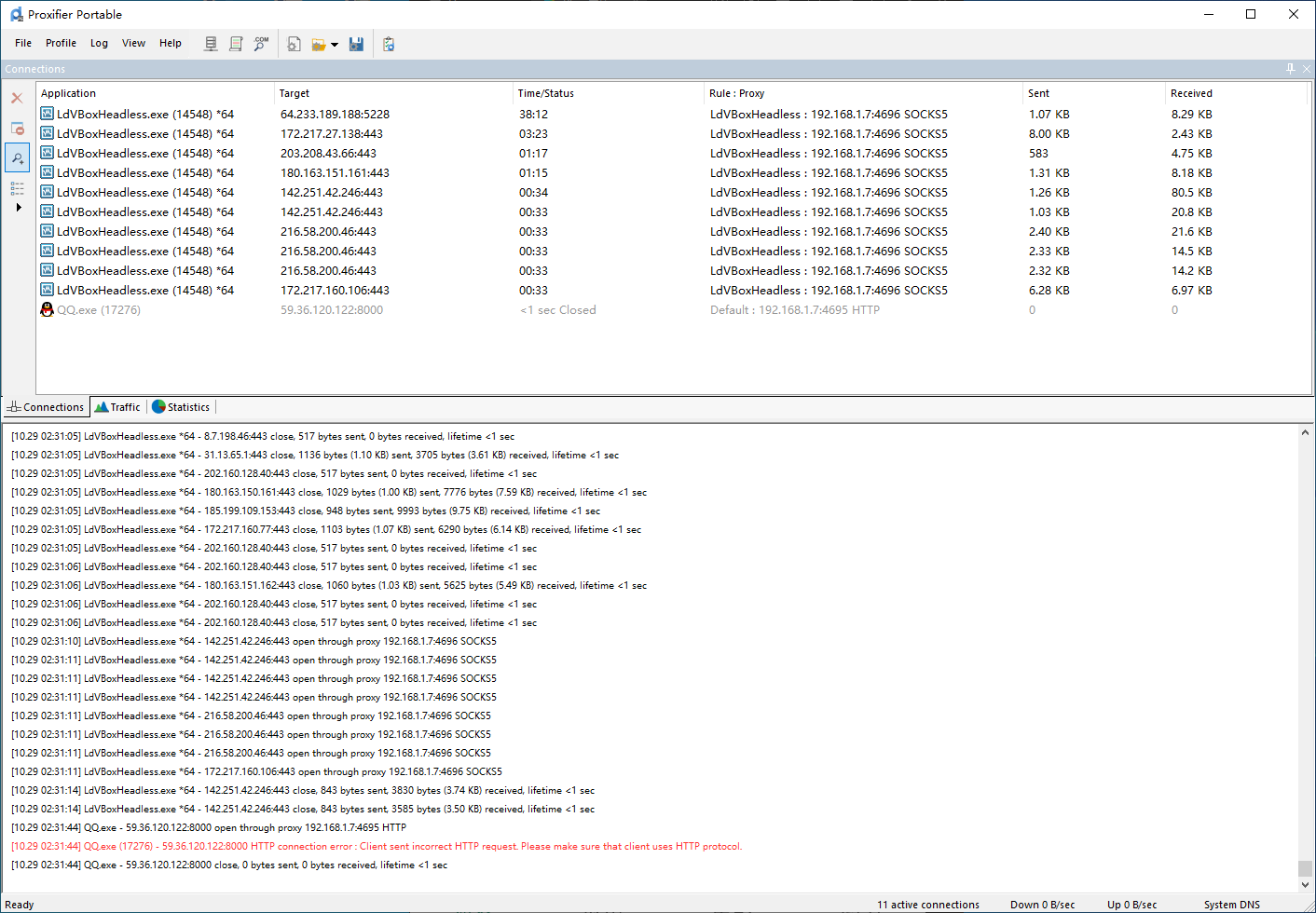The image size is (1316, 913).
Task: Expand the open profile dropdown arrow
Action: coord(335,45)
